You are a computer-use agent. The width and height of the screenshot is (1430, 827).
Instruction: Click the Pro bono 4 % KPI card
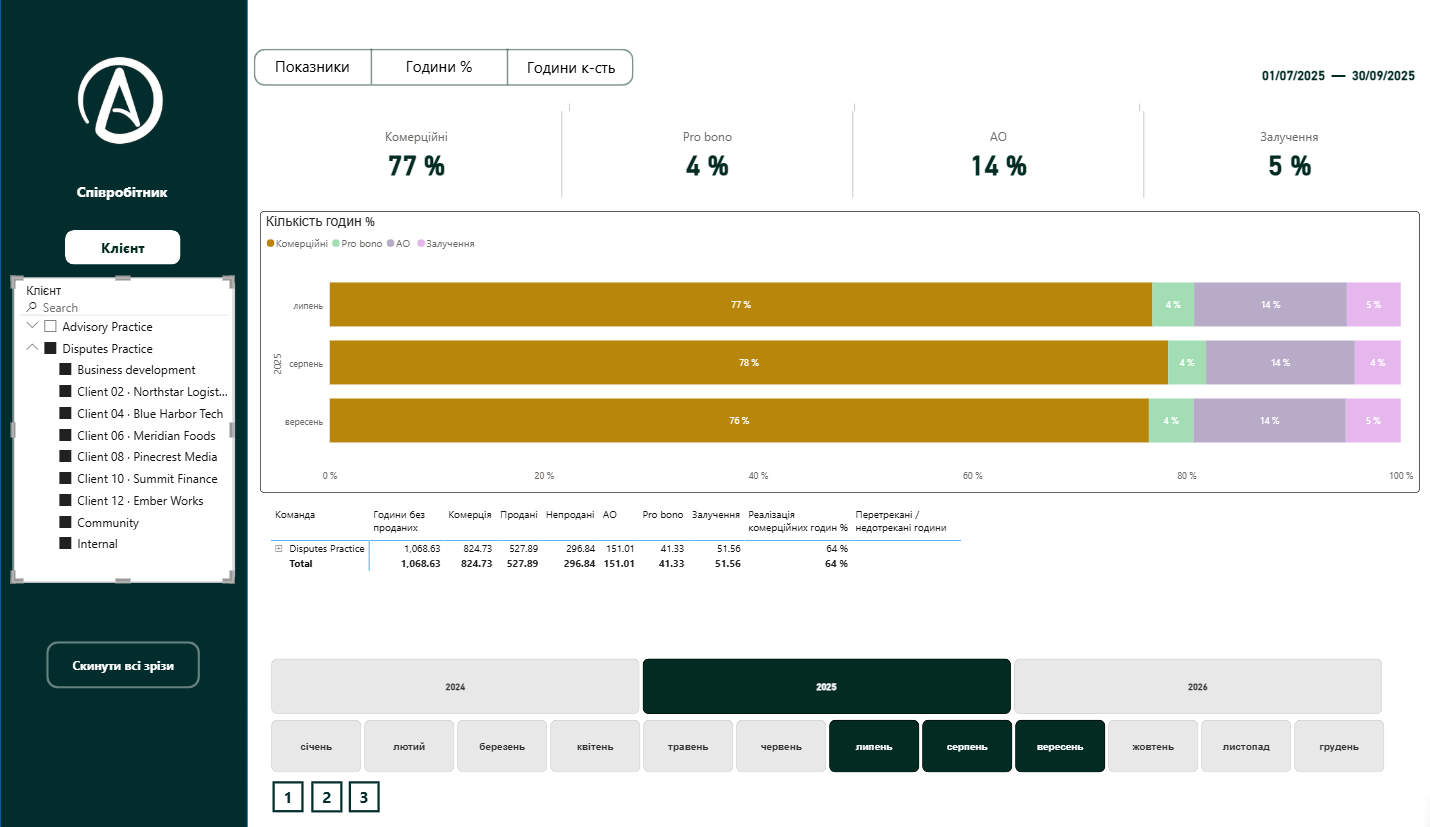(x=707, y=155)
